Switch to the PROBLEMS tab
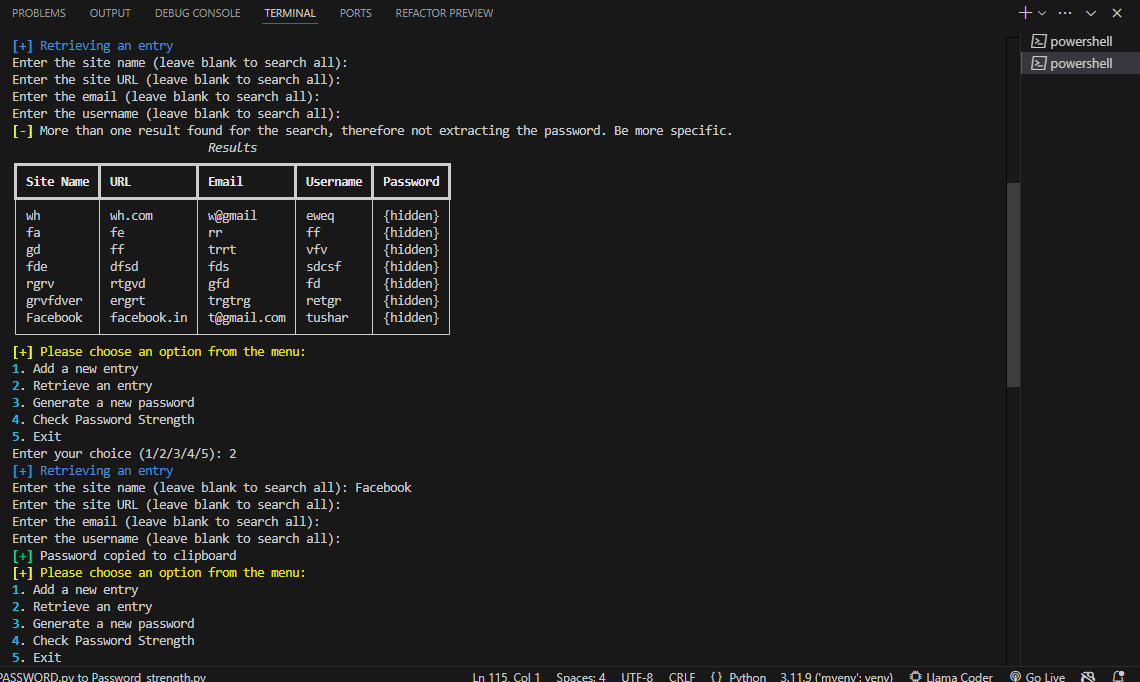Viewport: 1140px width, 682px height. 39,13
